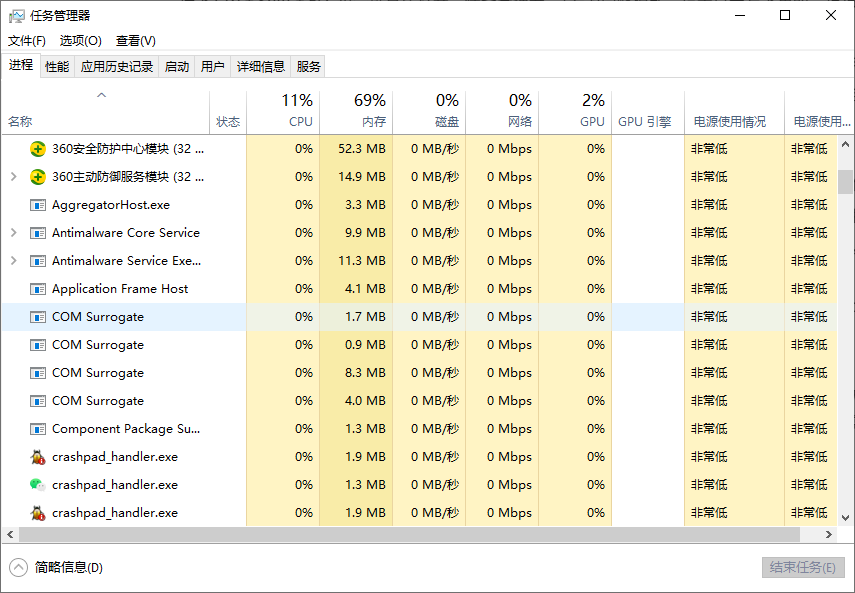Click the 52.3 MB memory cell
Screen dimensions: 855x593
(356, 149)
